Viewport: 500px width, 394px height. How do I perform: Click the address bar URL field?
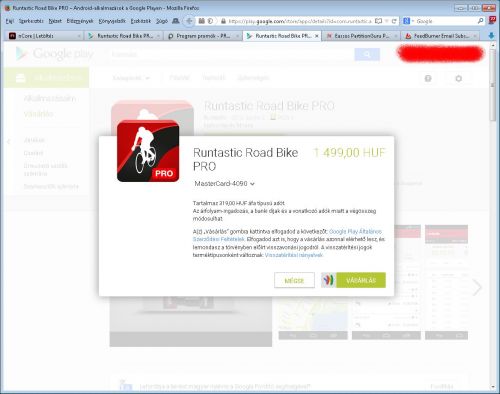point(299,21)
